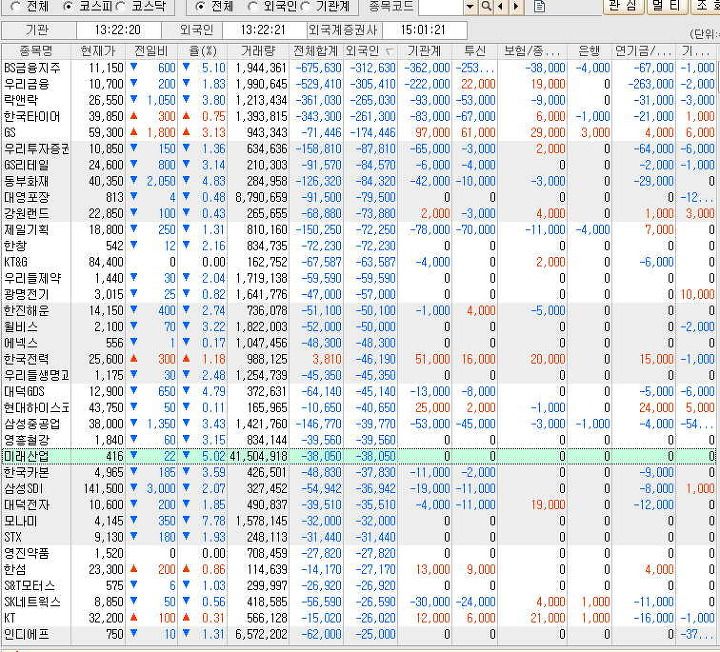Click the 외국계증권사 time field 15:01:21

point(423,30)
